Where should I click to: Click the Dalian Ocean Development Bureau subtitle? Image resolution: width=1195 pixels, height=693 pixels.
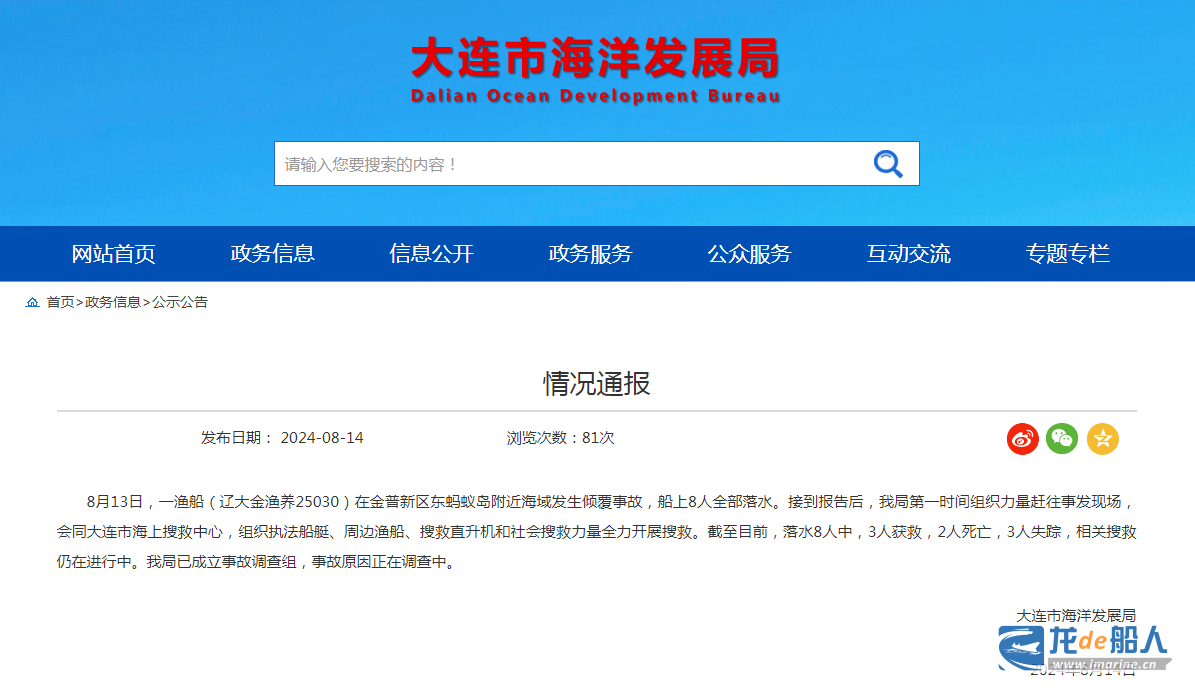pyautogui.click(x=596, y=97)
